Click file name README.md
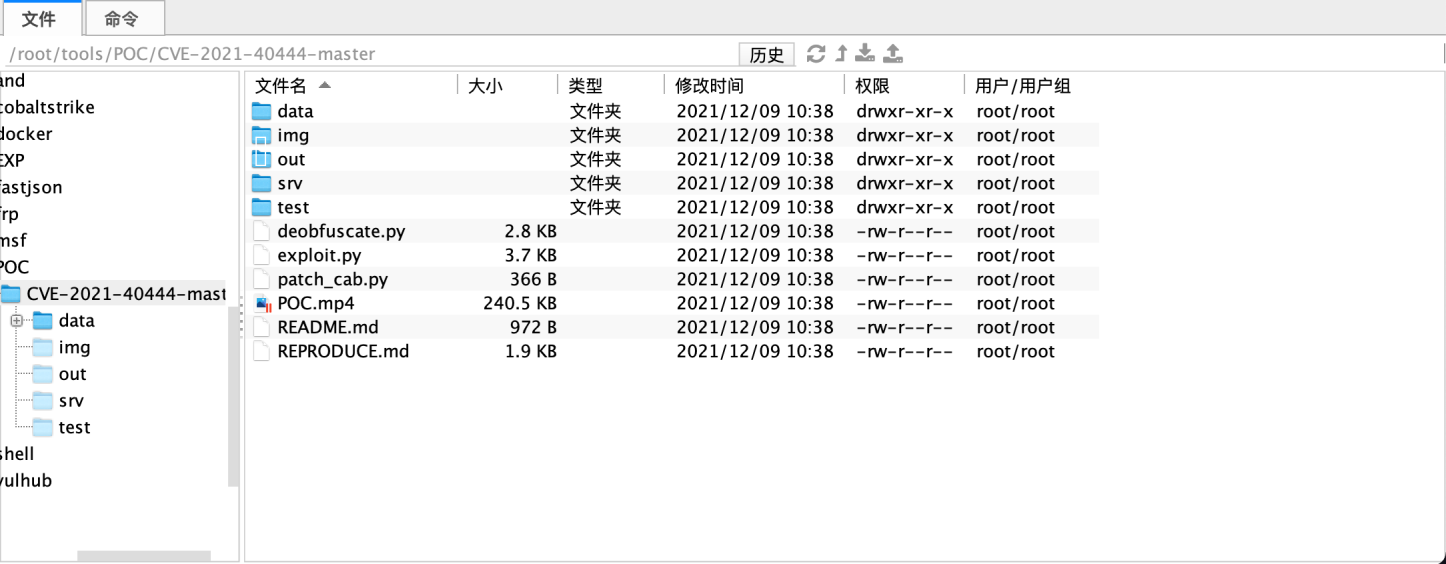Viewport: 1446px width, 564px height. (x=328, y=327)
